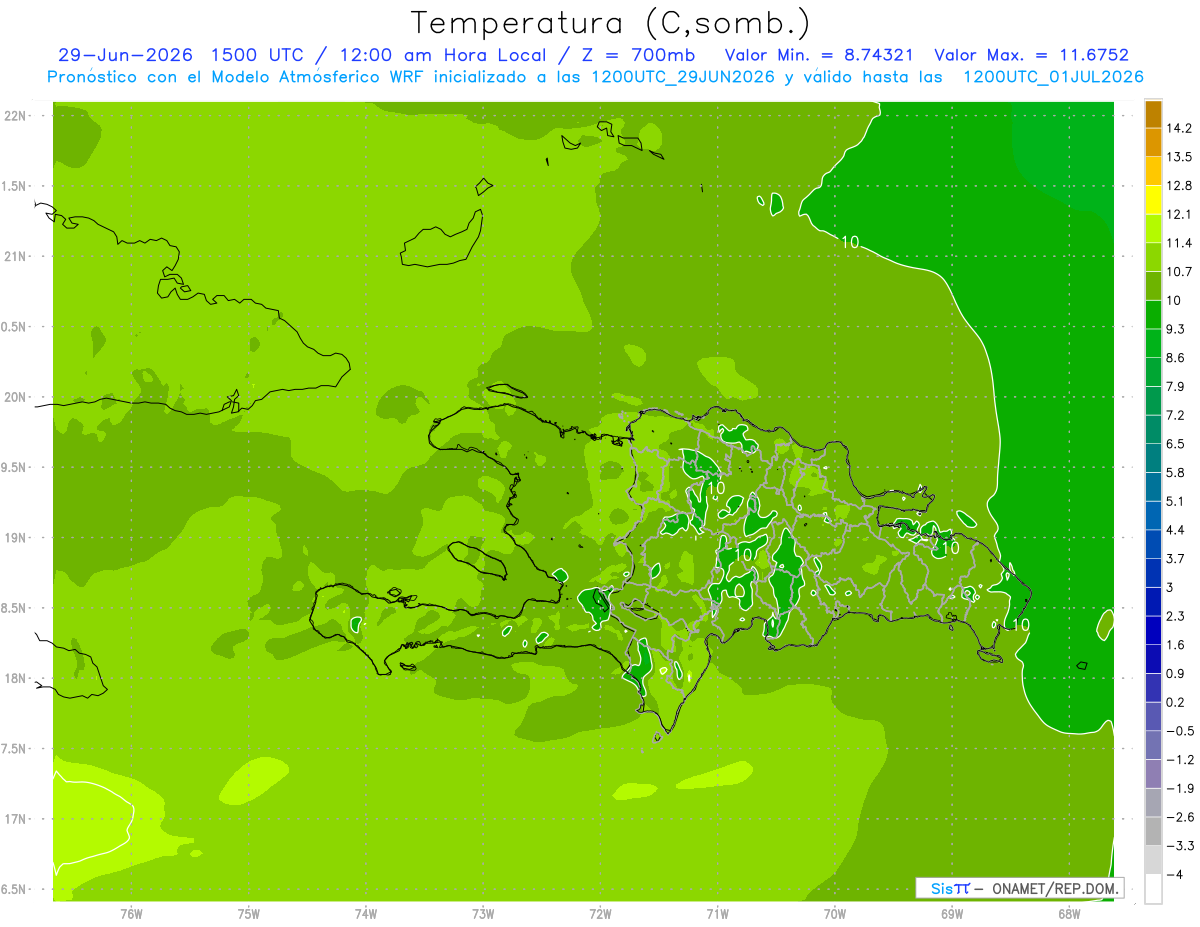The height and width of the screenshot is (927, 1200).
Task: Click the '1200UTC_01JUL2026' valid-until text
Action: click(x=1053, y=77)
